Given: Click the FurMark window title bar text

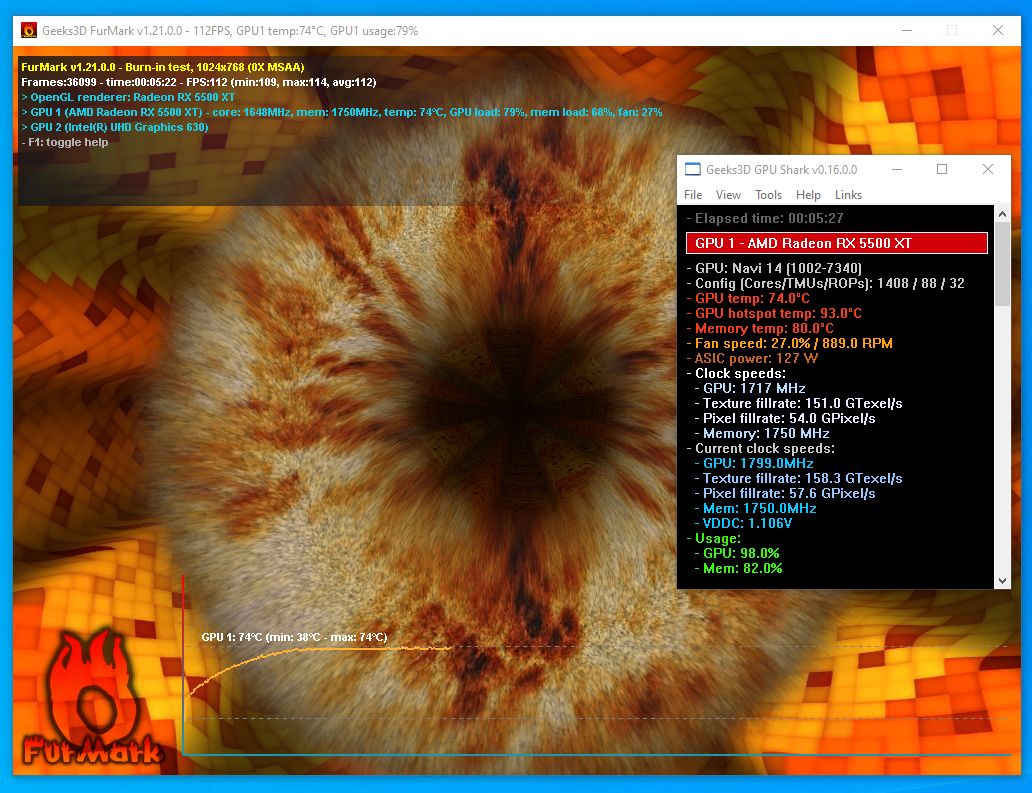Looking at the screenshot, I should [230, 31].
